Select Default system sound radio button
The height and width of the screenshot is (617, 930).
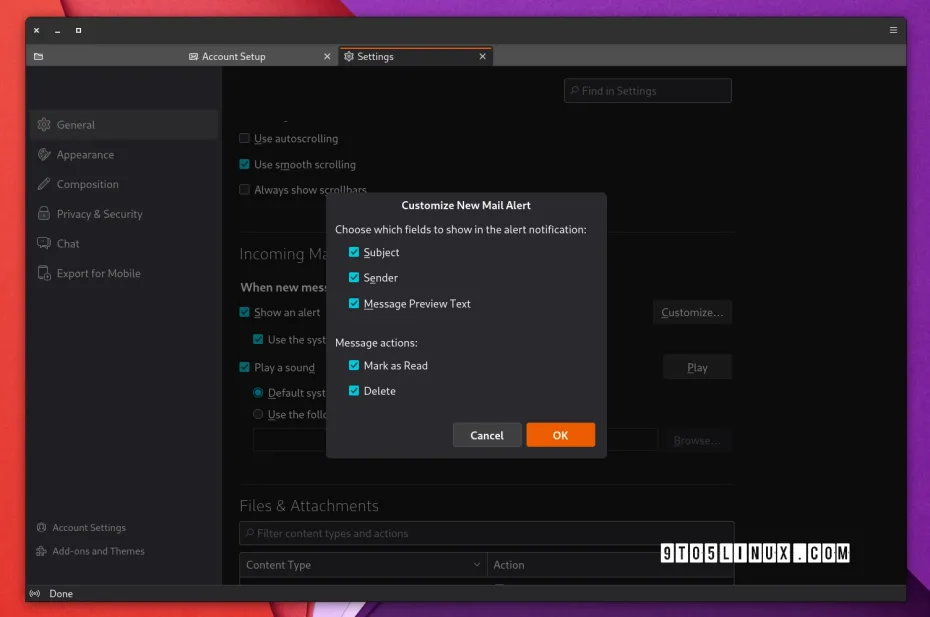click(258, 392)
